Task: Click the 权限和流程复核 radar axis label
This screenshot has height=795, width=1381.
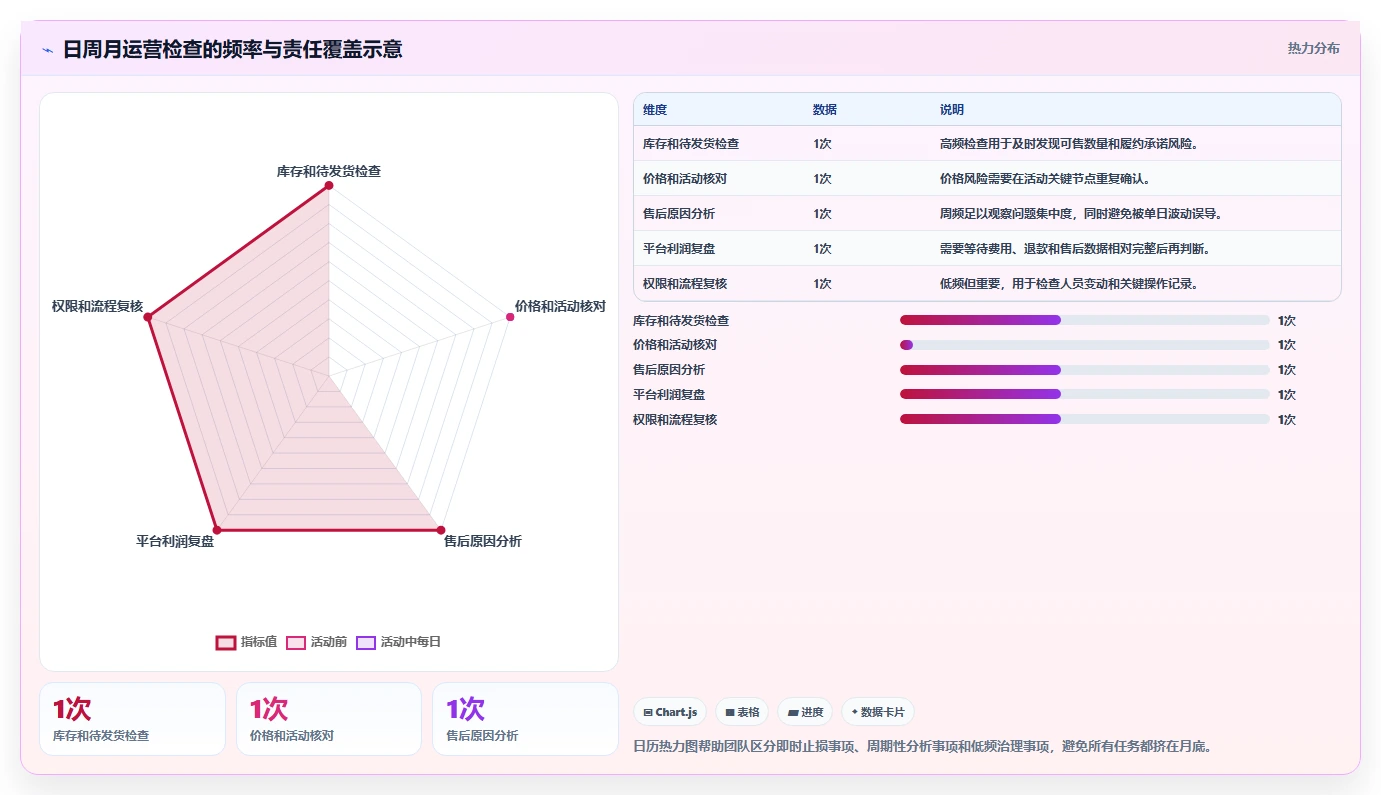Action: [x=98, y=306]
